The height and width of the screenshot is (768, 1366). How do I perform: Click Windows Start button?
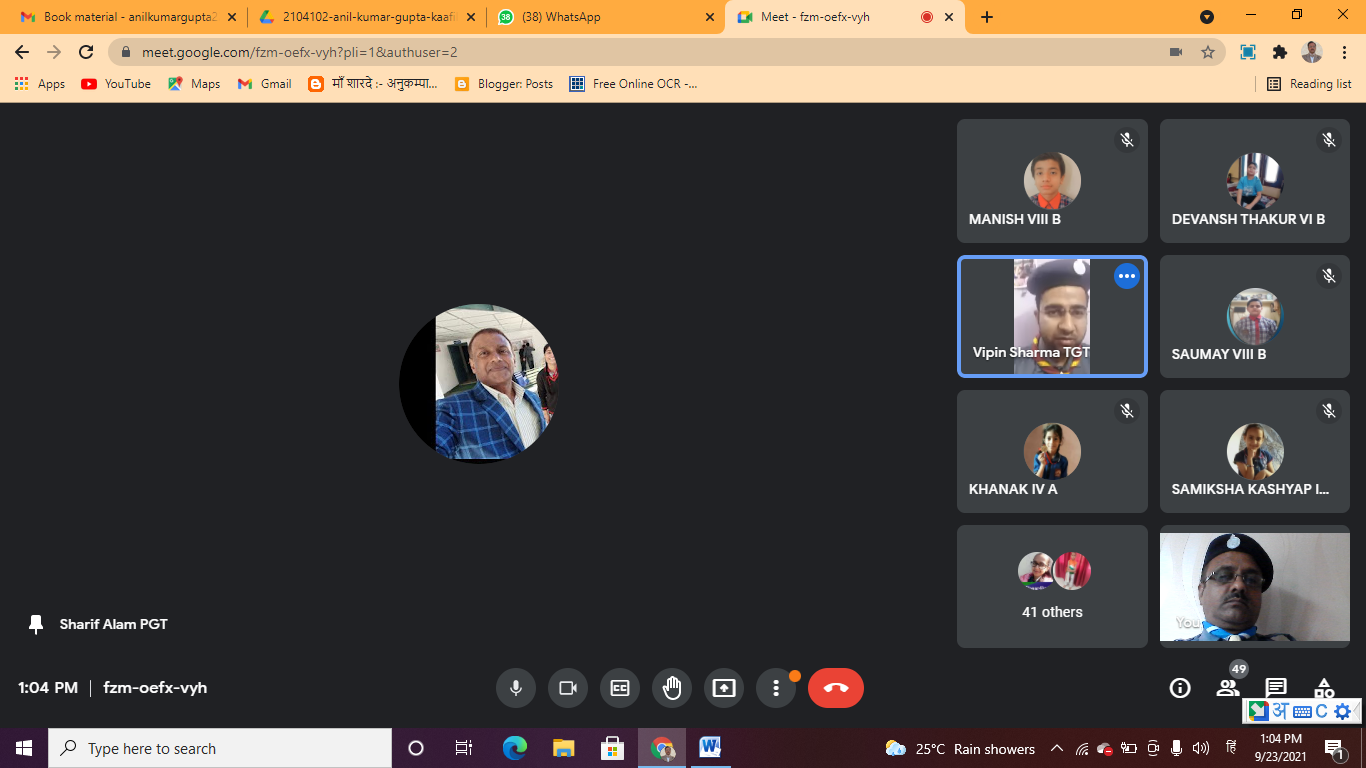(24, 748)
